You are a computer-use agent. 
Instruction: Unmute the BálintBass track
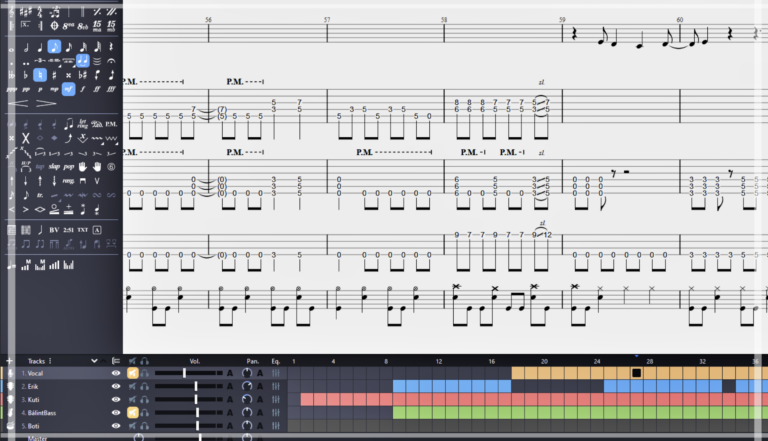click(x=132, y=412)
